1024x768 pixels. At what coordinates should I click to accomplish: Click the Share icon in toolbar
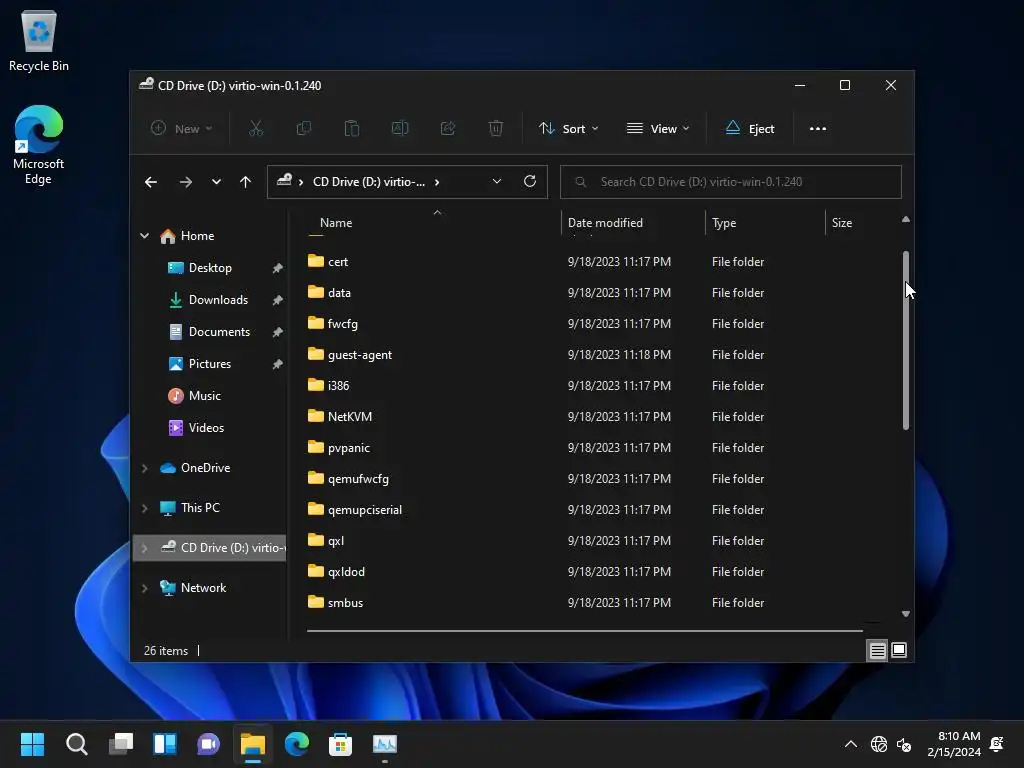[448, 129]
